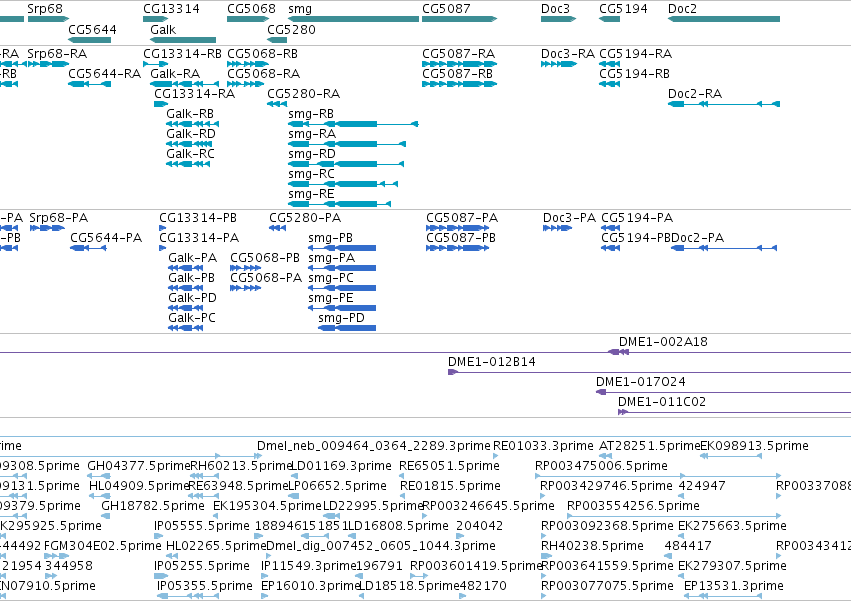851x601 pixels.
Task: Select the LD01169.3prime EST label
Action: 341,466
